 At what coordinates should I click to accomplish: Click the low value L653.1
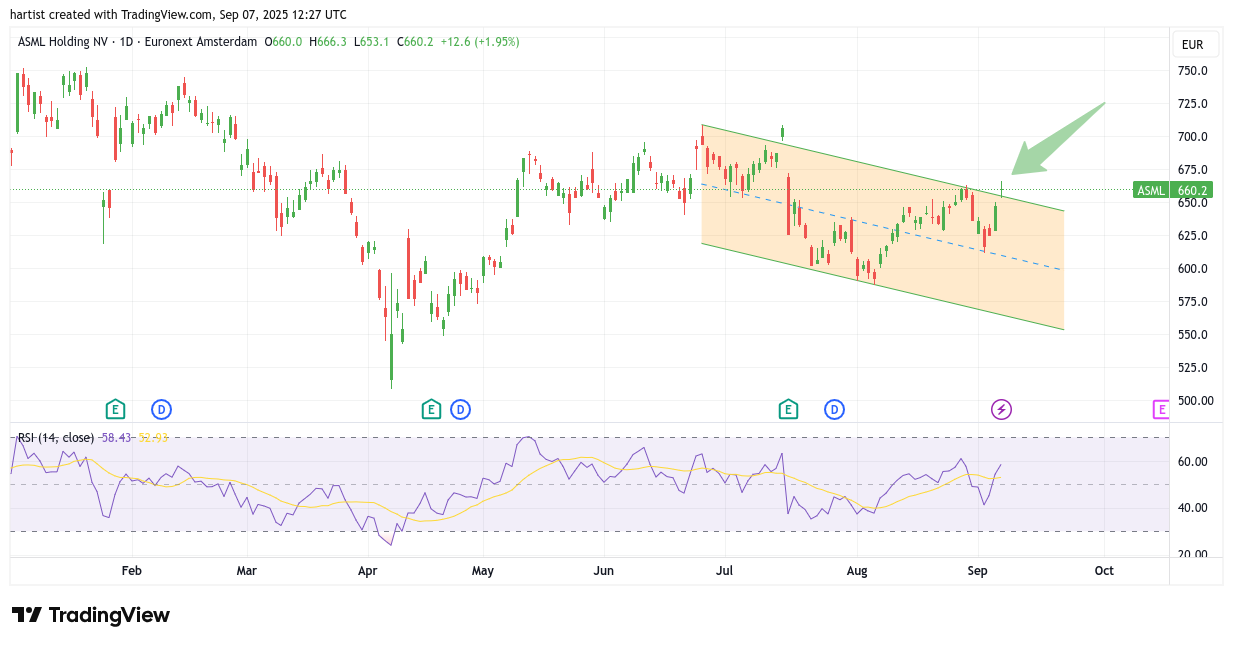(372, 42)
